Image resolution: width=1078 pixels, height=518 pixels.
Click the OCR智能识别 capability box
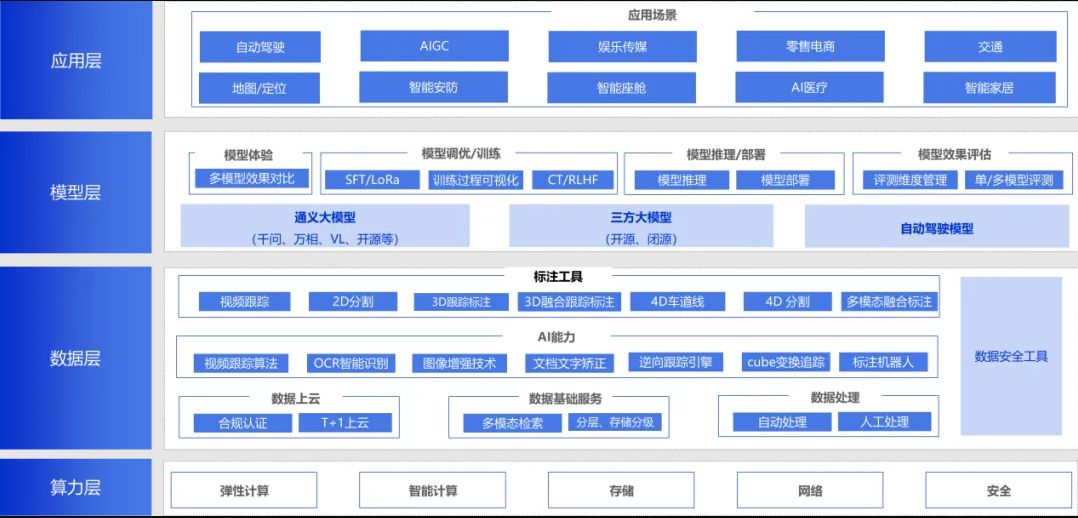click(x=350, y=363)
